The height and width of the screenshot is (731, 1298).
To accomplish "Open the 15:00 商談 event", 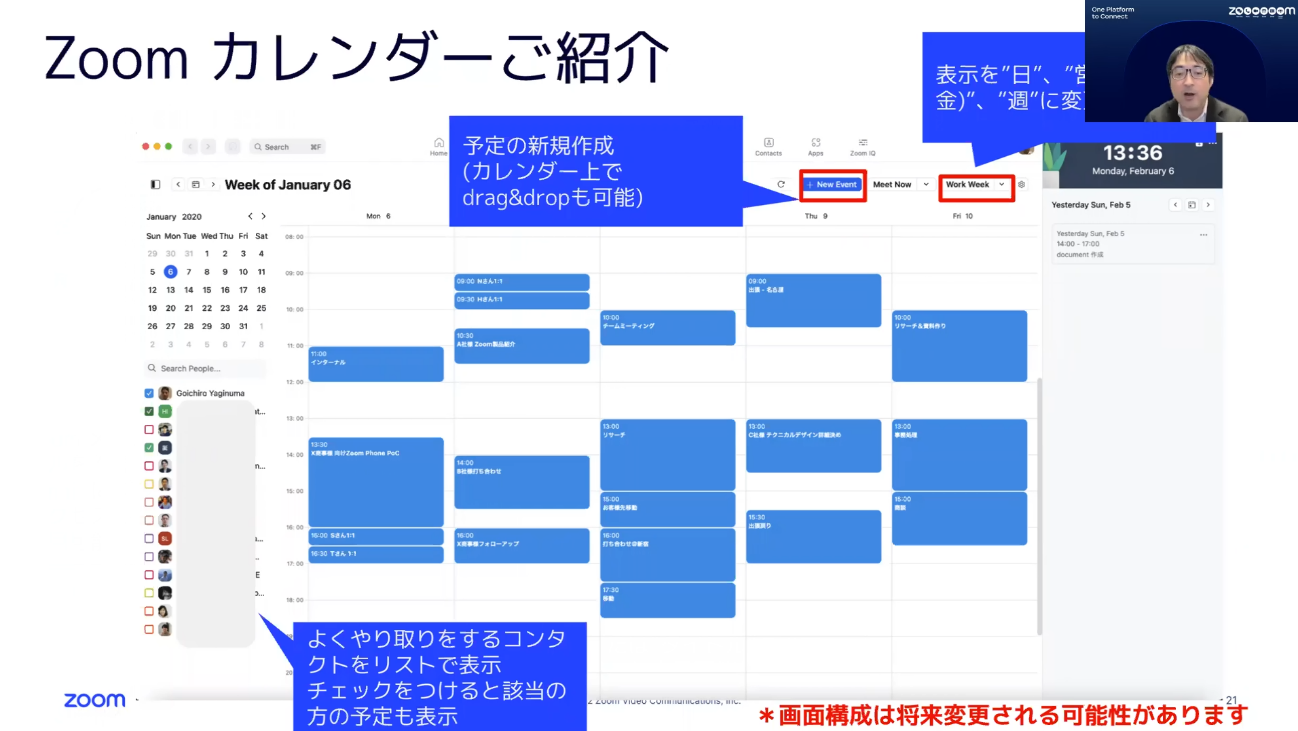I will 960,518.
